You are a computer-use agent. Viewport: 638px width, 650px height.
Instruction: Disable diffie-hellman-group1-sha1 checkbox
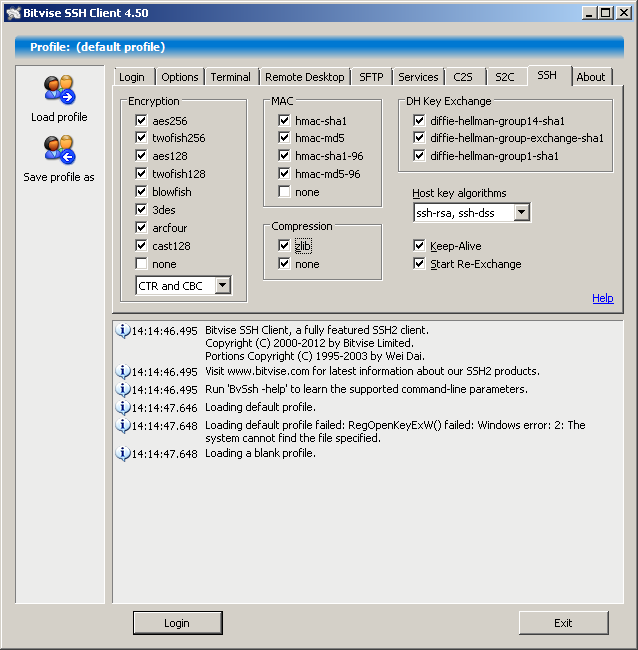(x=419, y=156)
